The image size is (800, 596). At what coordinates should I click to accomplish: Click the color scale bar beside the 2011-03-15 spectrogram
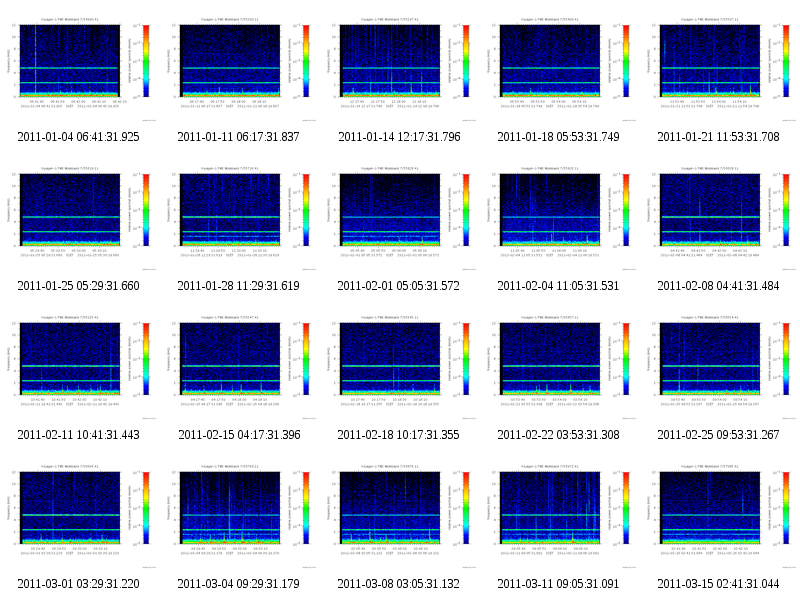click(x=786, y=508)
